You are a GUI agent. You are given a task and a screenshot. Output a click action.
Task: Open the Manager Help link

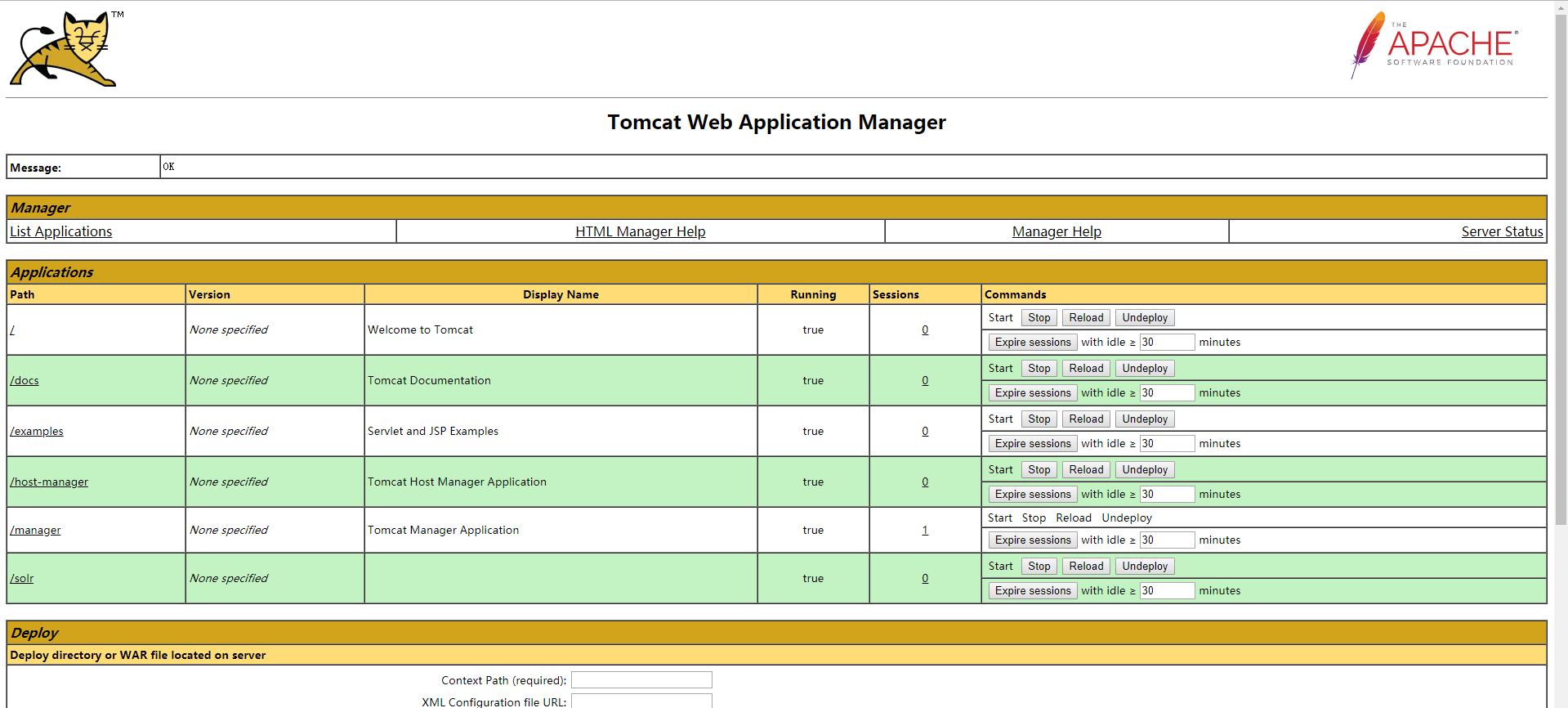1057,231
